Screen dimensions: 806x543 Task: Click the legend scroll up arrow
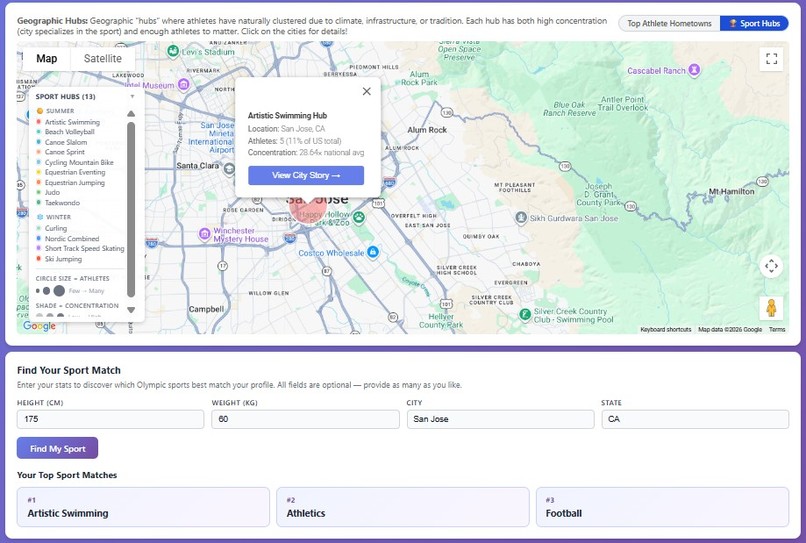(131, 114)
